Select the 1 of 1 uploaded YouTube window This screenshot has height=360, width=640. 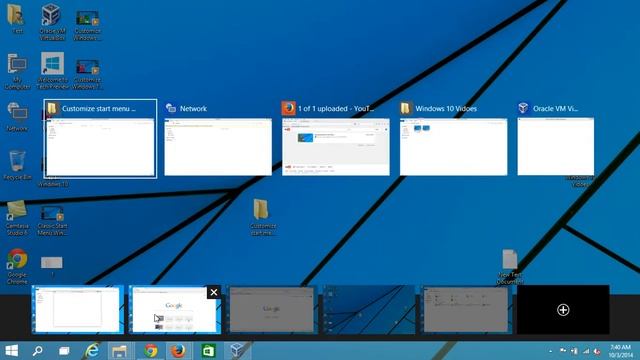pyautogui.click(x=336, y=139)
